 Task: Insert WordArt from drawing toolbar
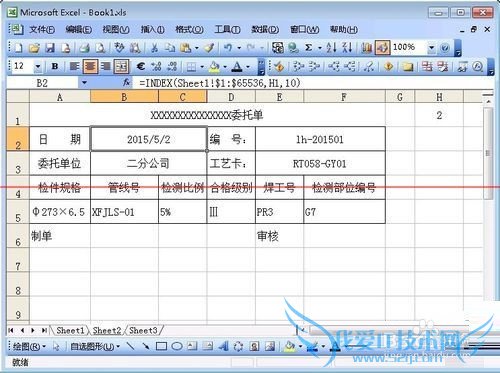tap(223, 346)
